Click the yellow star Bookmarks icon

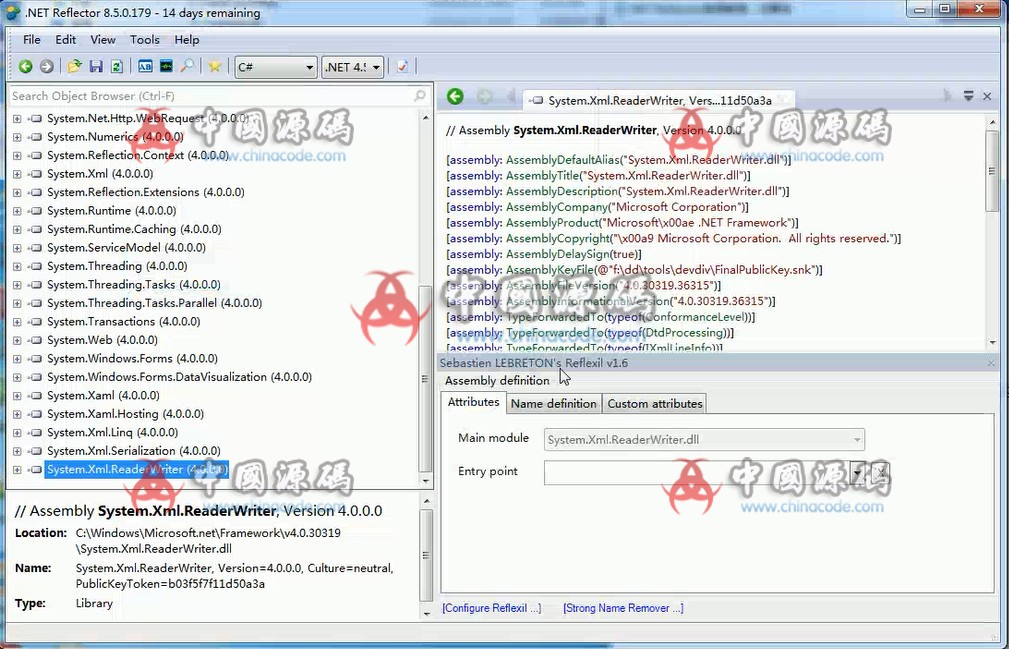tap(215, 66)
